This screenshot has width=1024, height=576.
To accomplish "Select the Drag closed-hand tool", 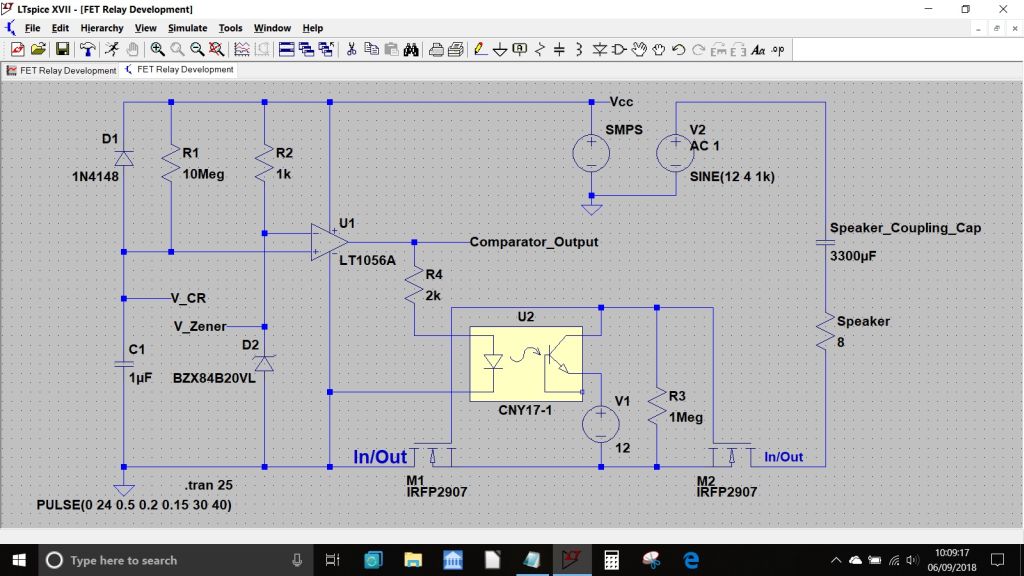I will pos(658,50).
